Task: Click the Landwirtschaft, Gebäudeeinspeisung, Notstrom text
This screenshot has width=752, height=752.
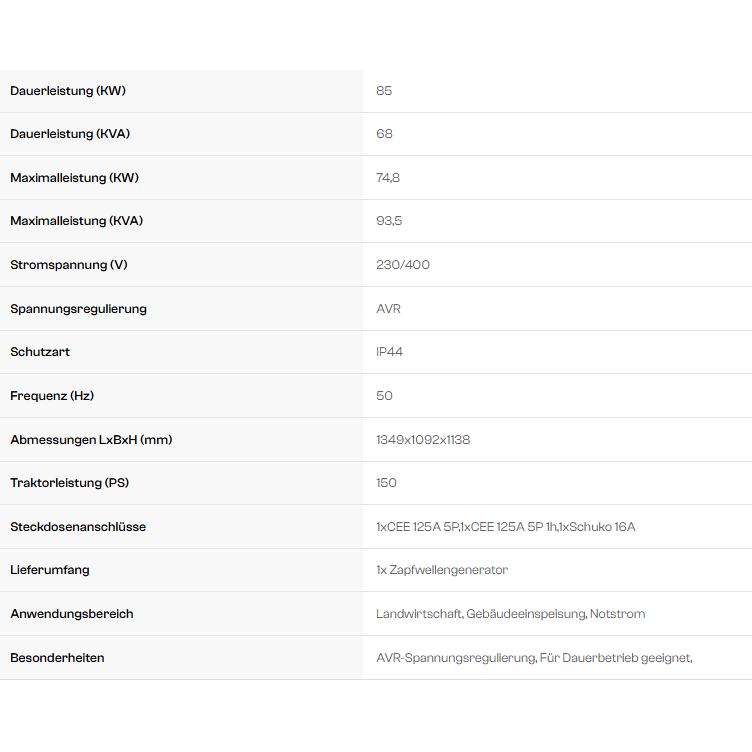Action: pyautogui.click(x=510, y=614)
